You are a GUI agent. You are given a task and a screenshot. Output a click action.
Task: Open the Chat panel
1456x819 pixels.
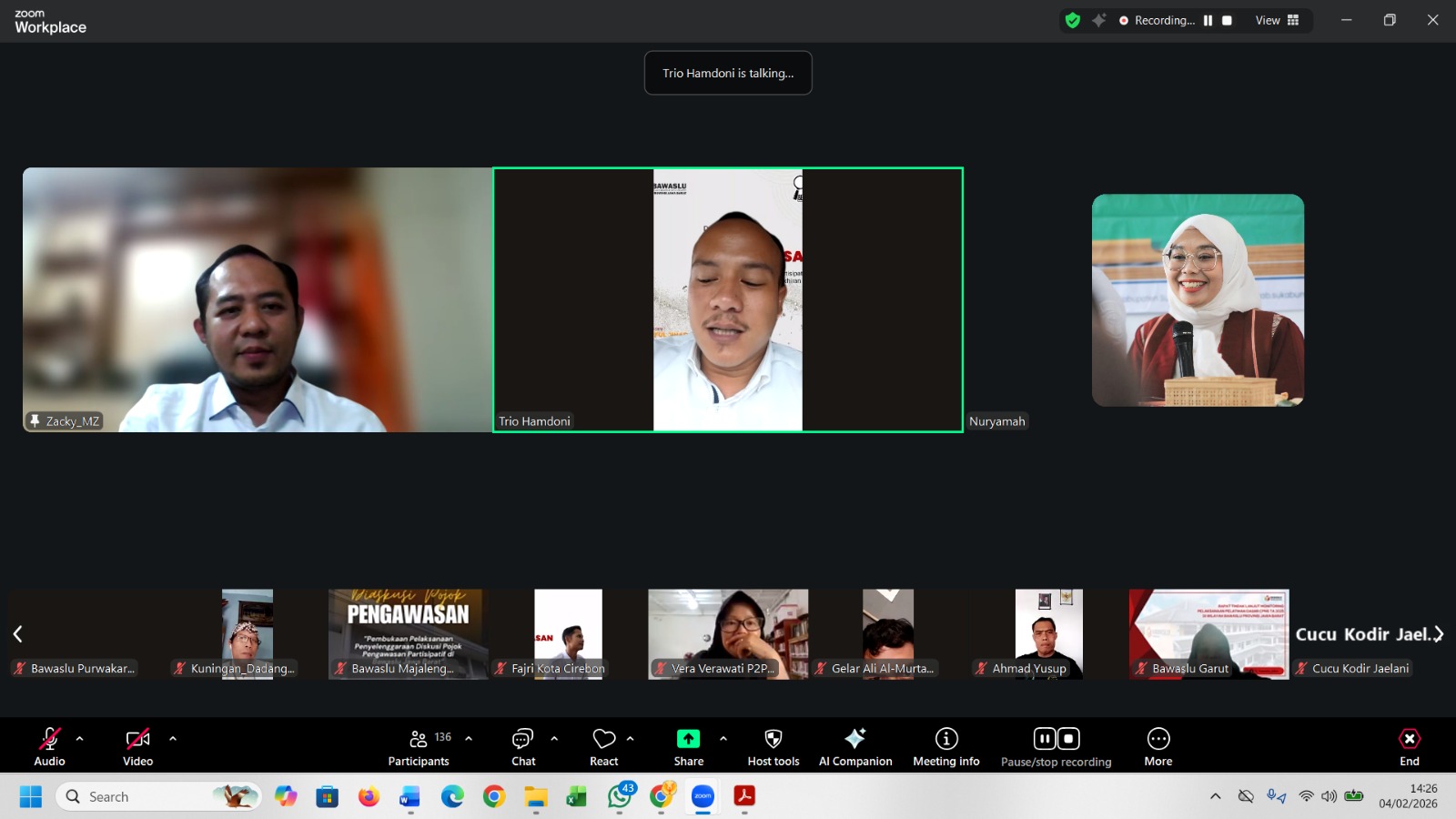523,747
